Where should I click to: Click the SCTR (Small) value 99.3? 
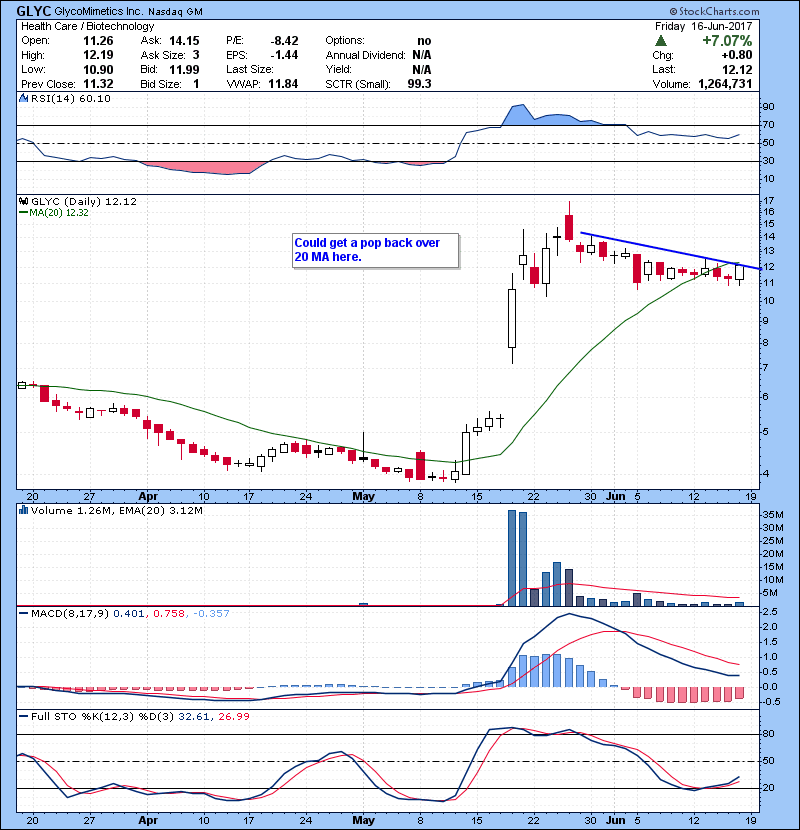[x=419, y=84]
